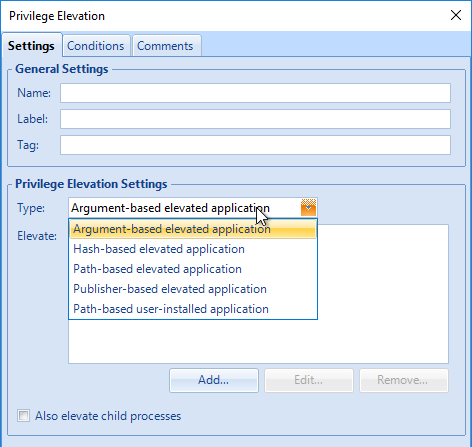Focus the Name input field
This screenshot has height=447, width=472.
(x=255, y=93)
